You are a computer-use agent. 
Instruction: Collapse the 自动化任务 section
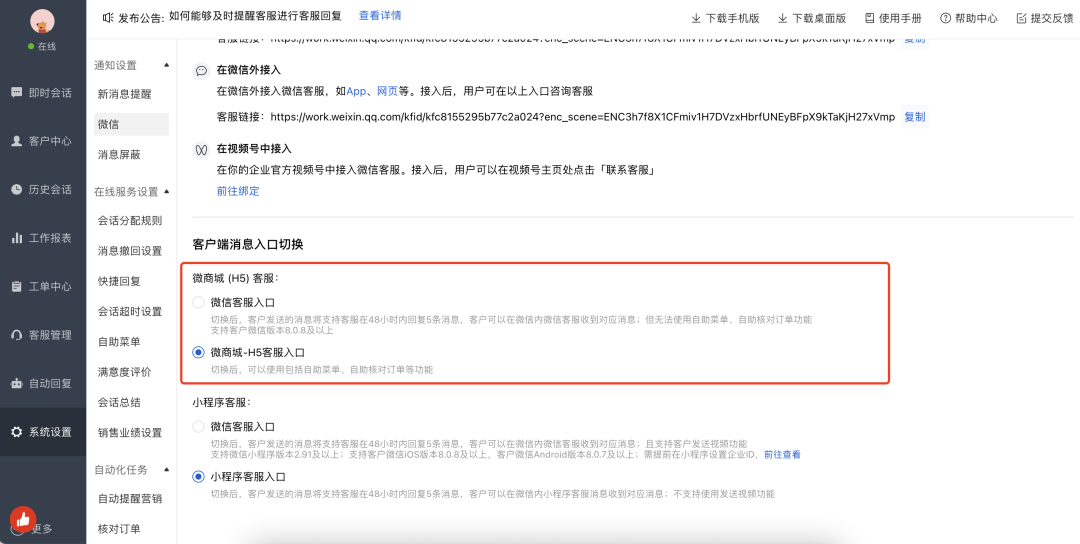166,470
